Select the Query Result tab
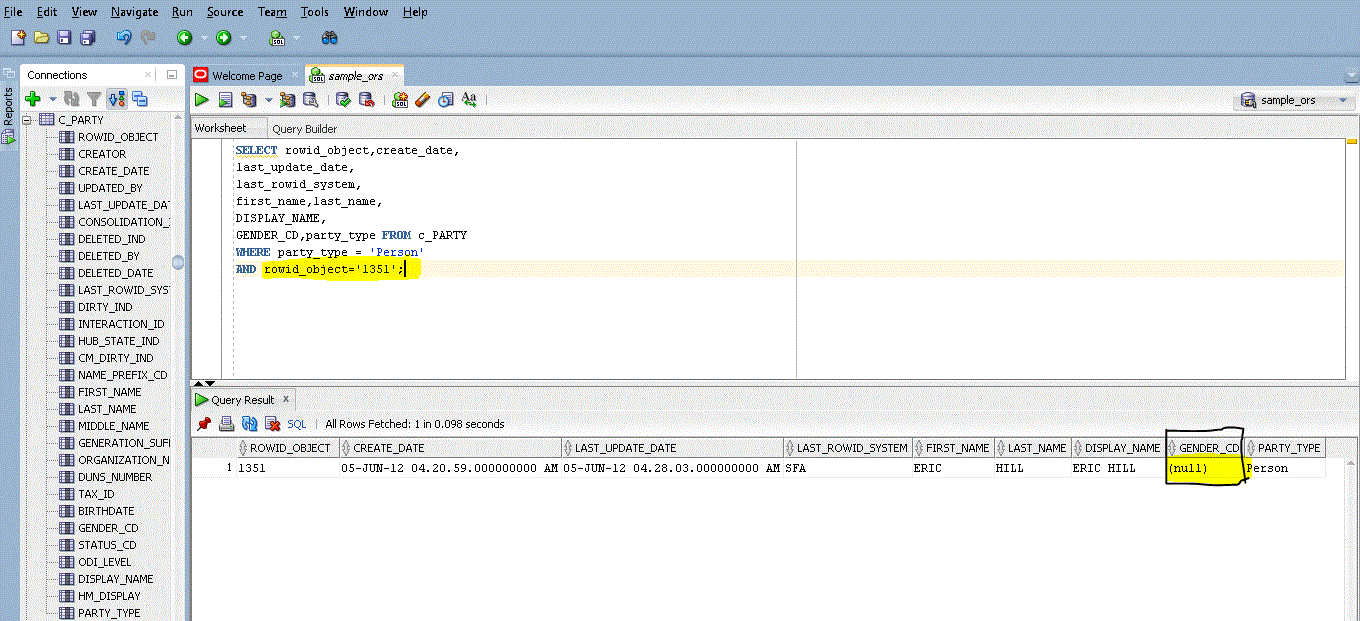The image size is (1360, 621). tap(242, 400)
